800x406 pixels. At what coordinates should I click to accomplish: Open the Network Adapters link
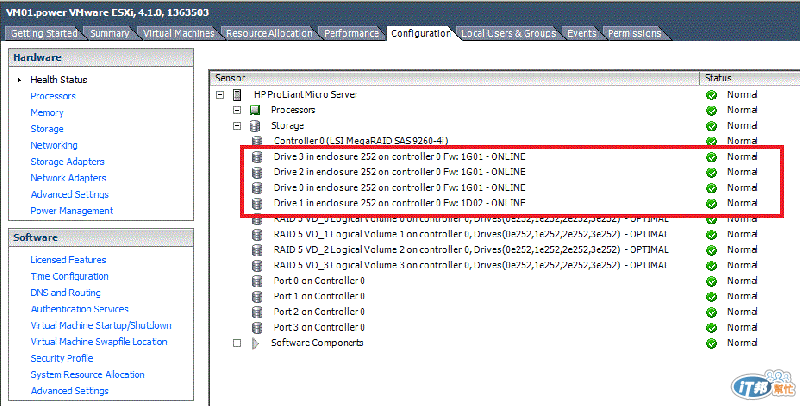tap(68, 177)
